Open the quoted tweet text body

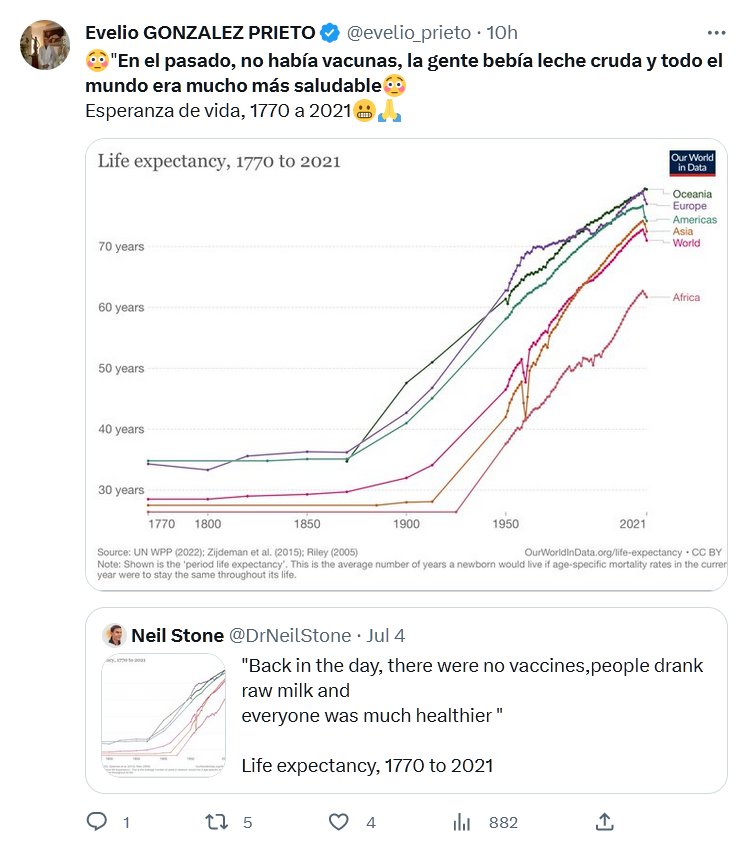472,690
